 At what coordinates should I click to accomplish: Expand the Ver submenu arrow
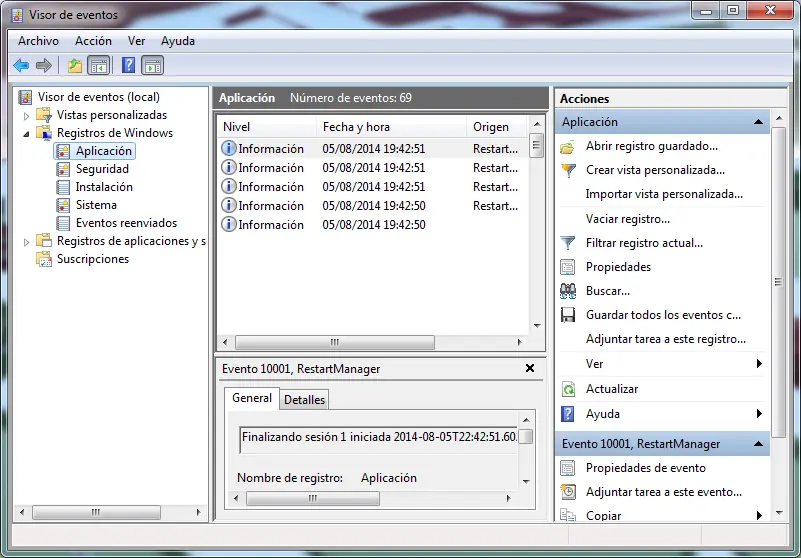(759, 363)
